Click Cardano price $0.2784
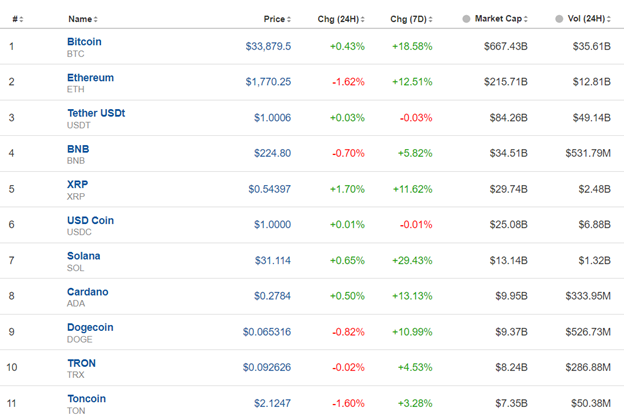Viewport: 624px width, 415px height. (273, 296)
